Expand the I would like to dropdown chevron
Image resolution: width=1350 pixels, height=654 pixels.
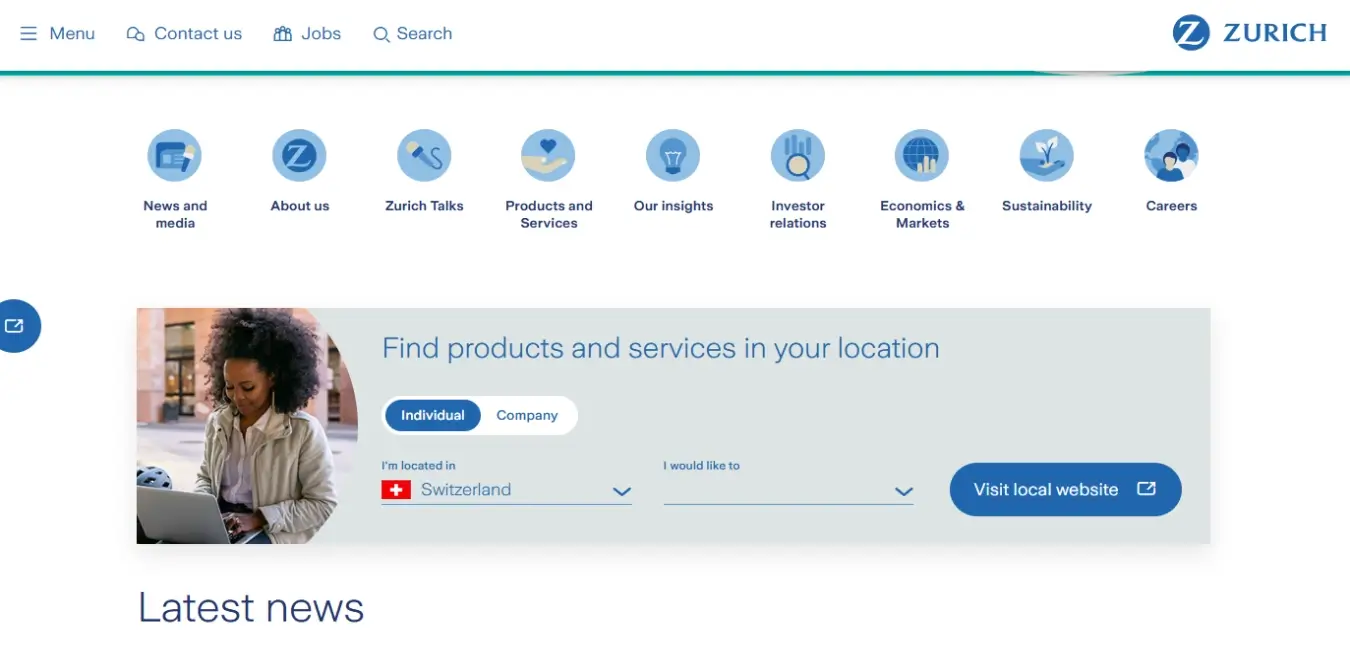904,491
